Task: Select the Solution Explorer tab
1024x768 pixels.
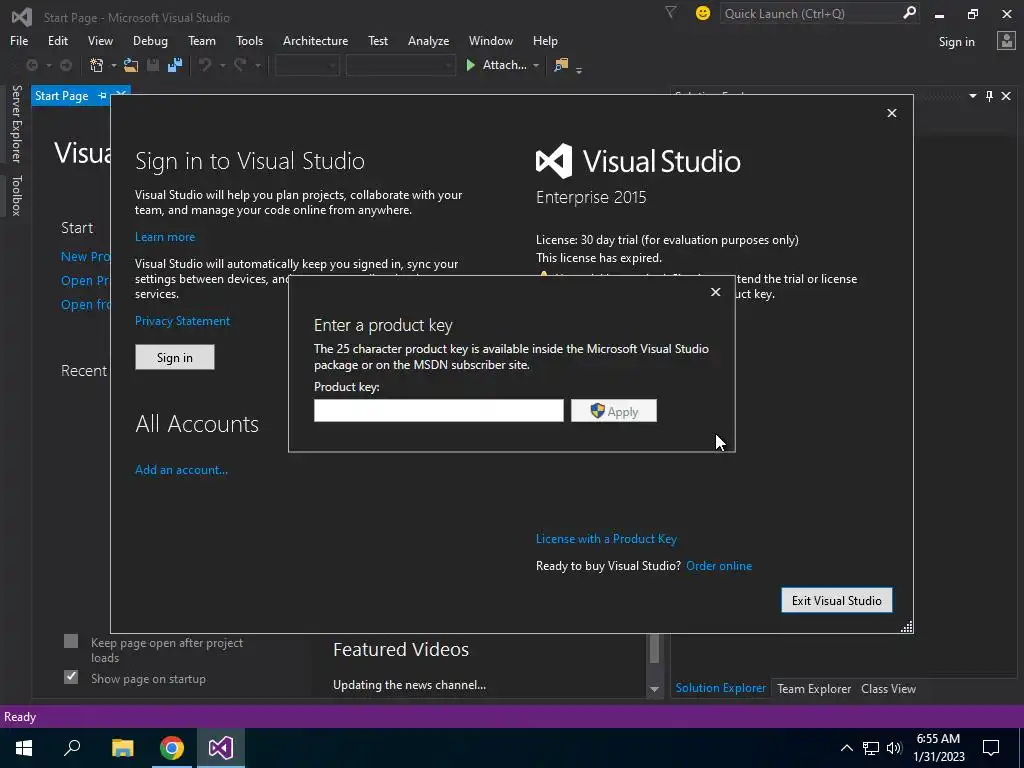Action: [720, 688]
